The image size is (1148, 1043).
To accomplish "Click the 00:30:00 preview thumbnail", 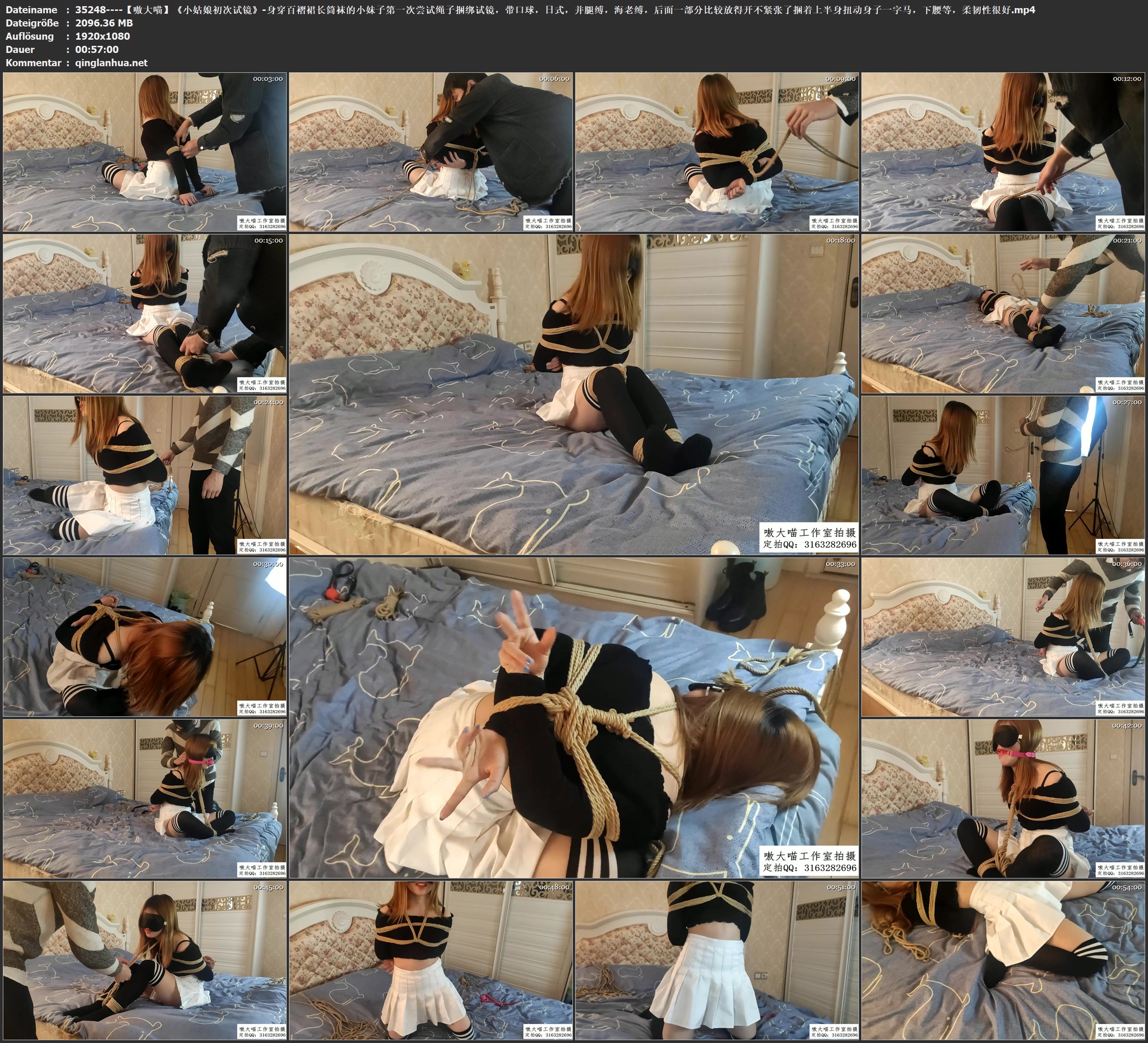I will [x=145, y=636].
